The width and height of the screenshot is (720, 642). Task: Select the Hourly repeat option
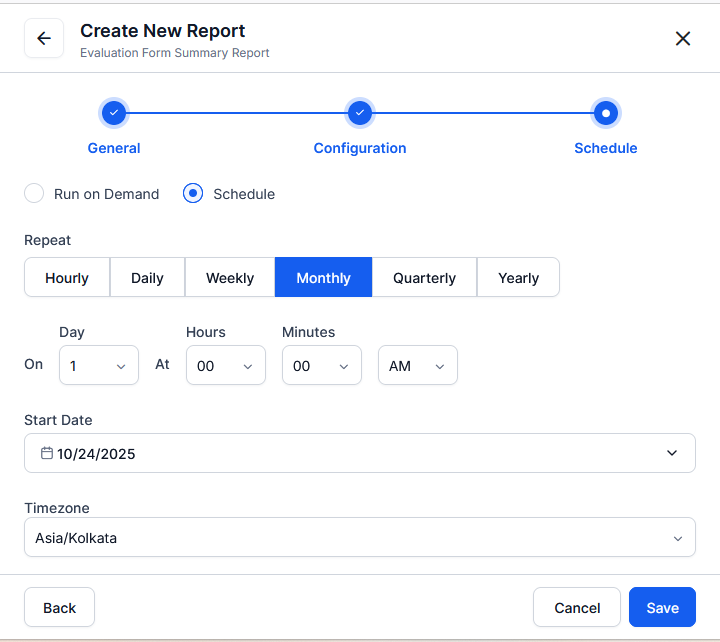pyautogui.click(x=67, y=278)
